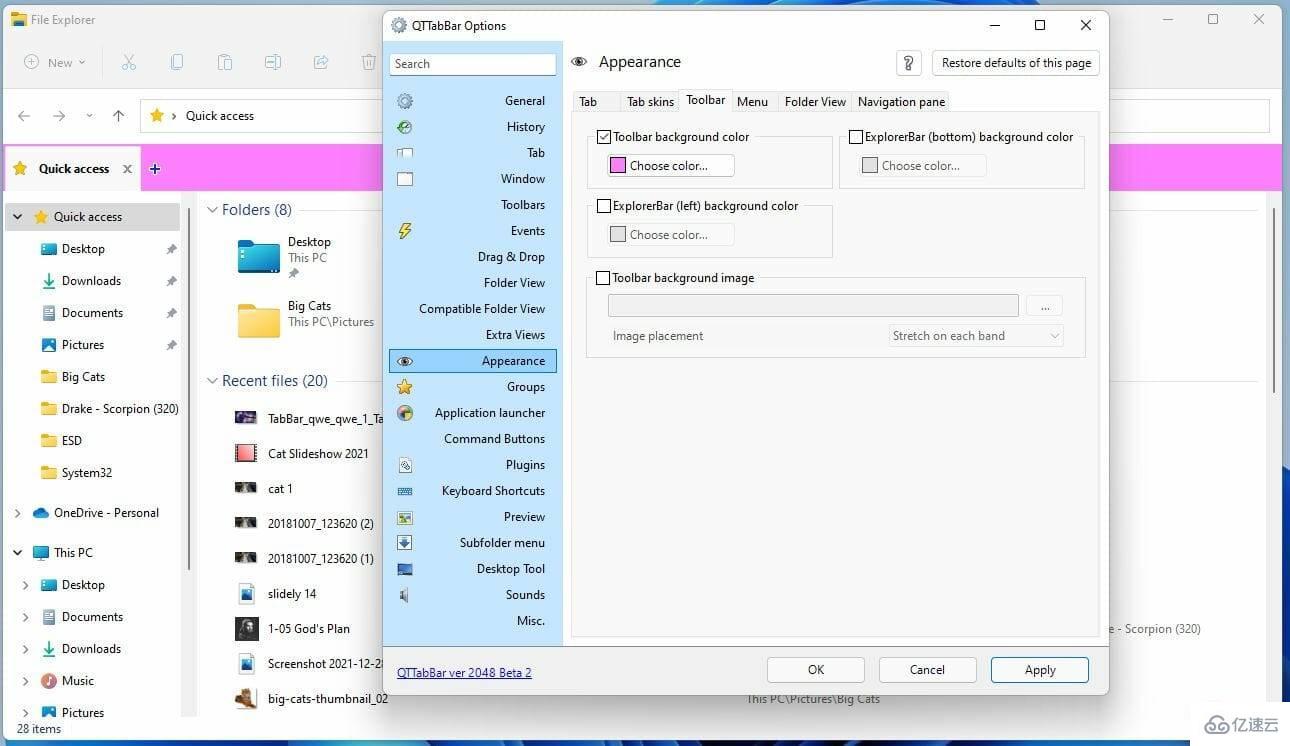Click the help question mark button
This screenshot has height=746, width=1290.
pos(908,63)
